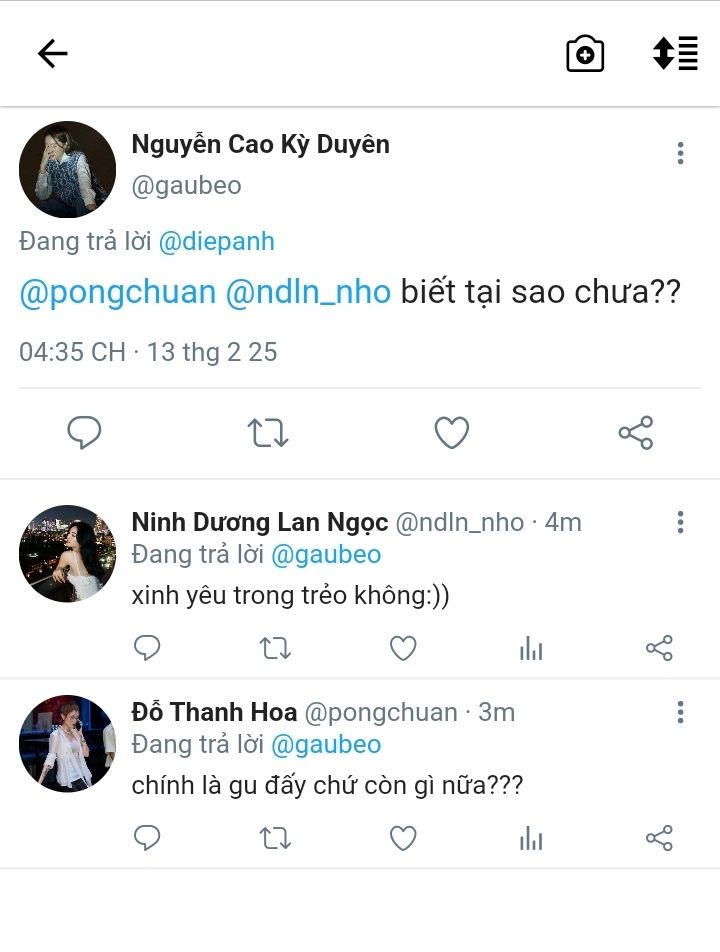Open the sort order icon
Viewport: 720px width, 952px height.
point(675,54)
